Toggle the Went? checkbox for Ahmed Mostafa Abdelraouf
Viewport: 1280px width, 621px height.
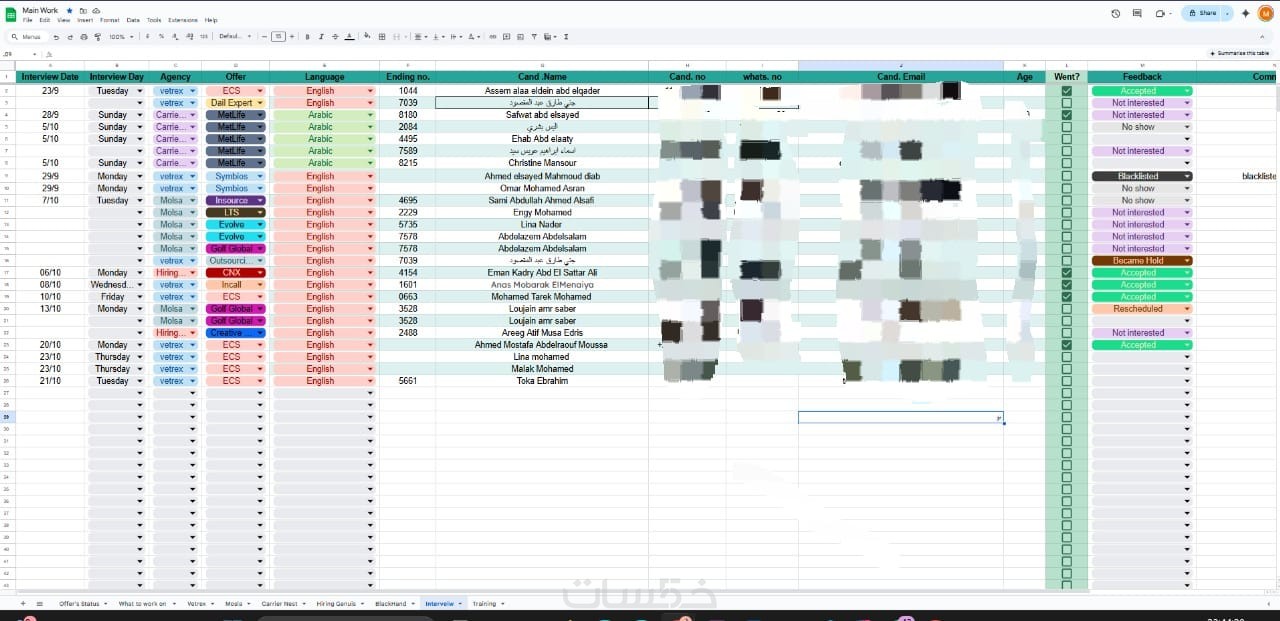pos(1066,345)
